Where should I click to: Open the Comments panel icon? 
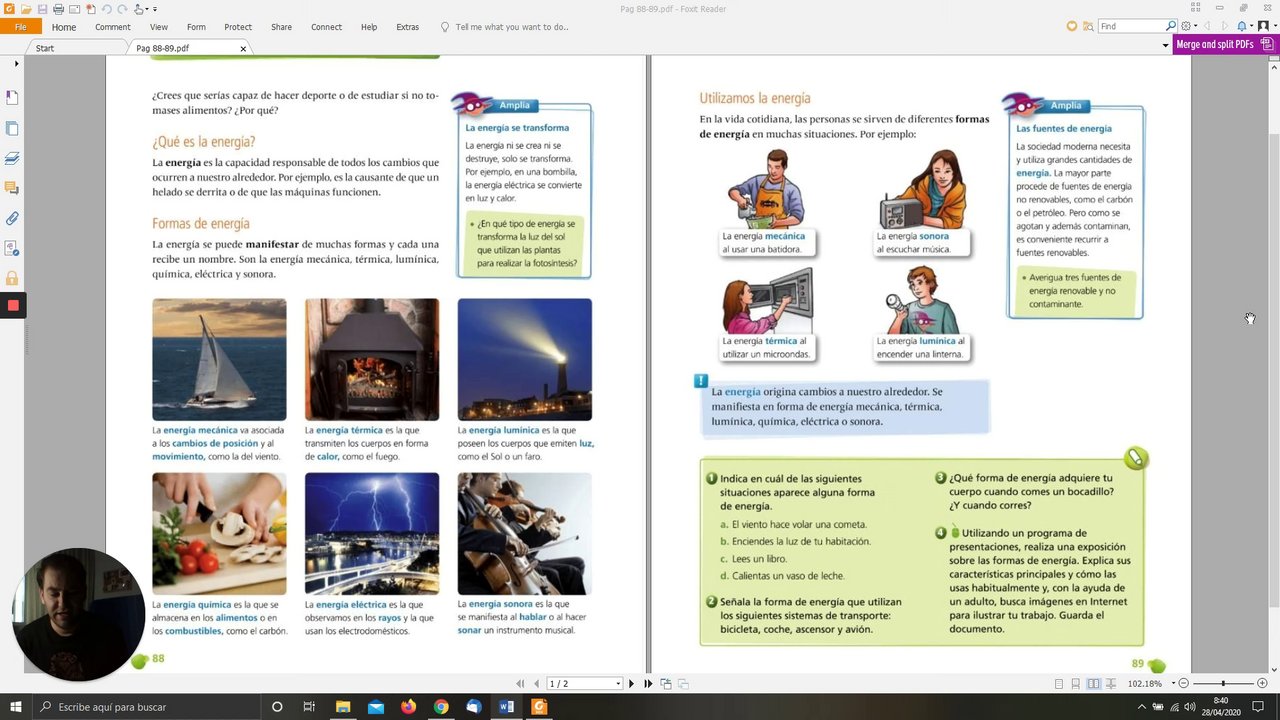click(12, 188)
